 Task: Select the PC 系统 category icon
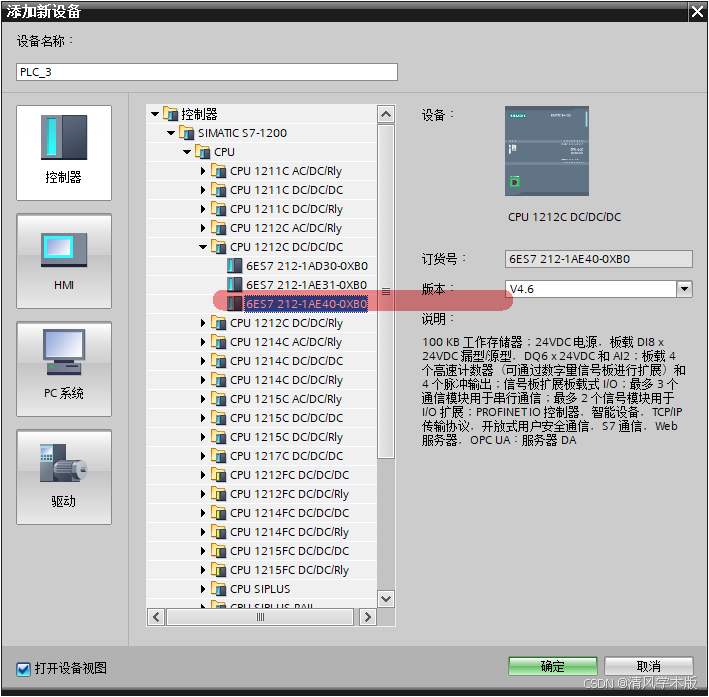64,369
